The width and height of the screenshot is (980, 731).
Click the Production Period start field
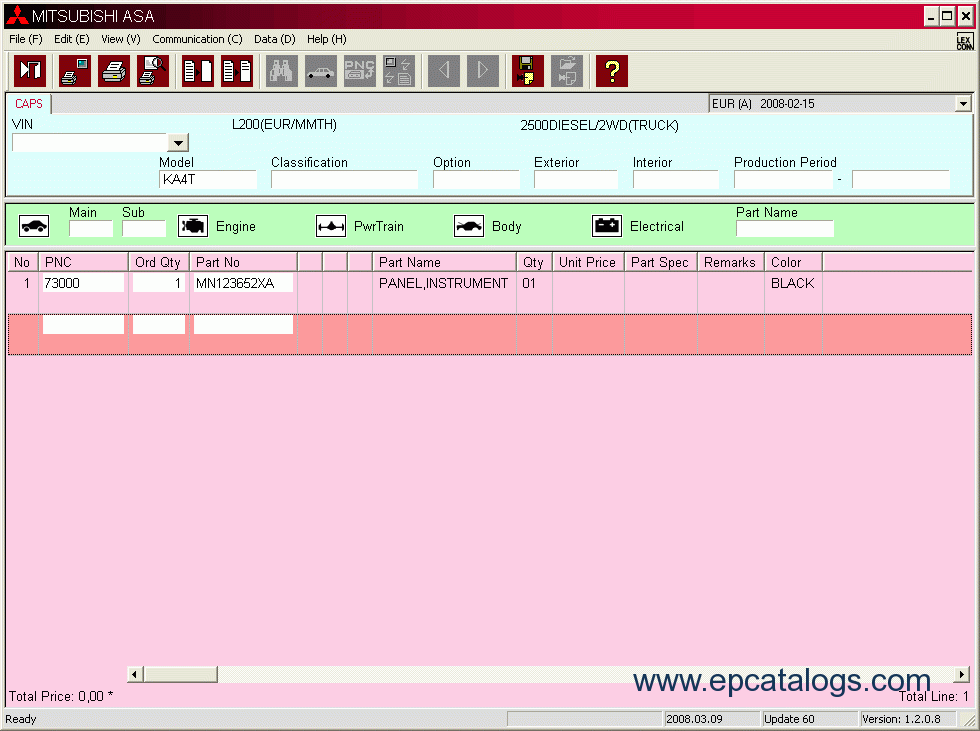[784, 180]
